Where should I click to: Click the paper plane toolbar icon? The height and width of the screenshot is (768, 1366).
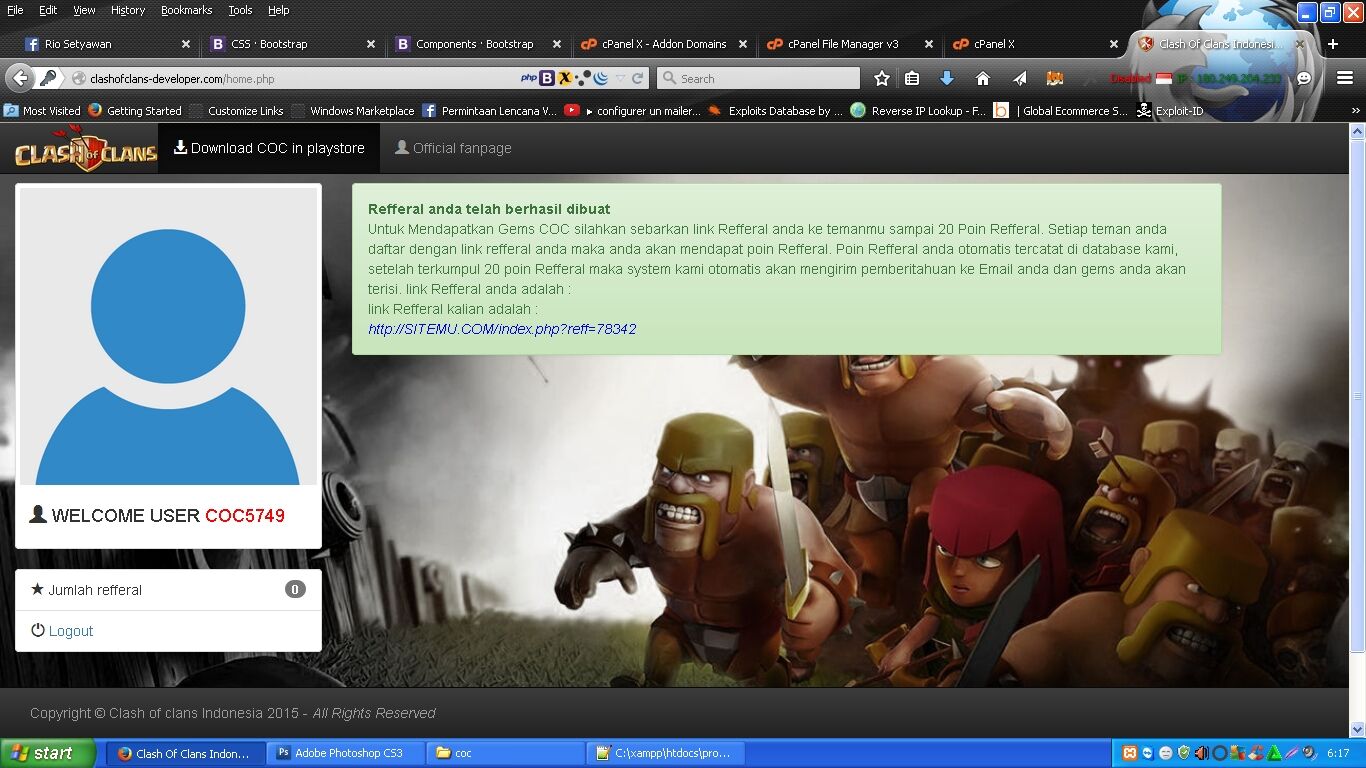click(x=1019, y=78)
